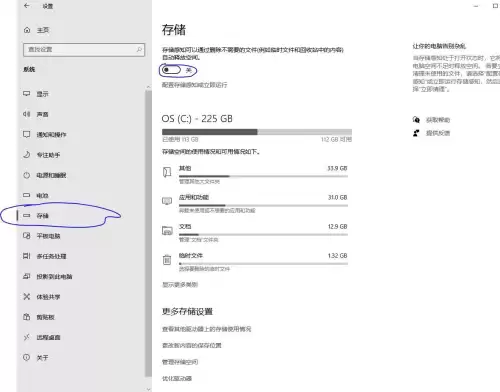Viewport: 500px width, 392px height.
Task: Open the 文档 documents storage category
Action: click(x=255, y=233)
